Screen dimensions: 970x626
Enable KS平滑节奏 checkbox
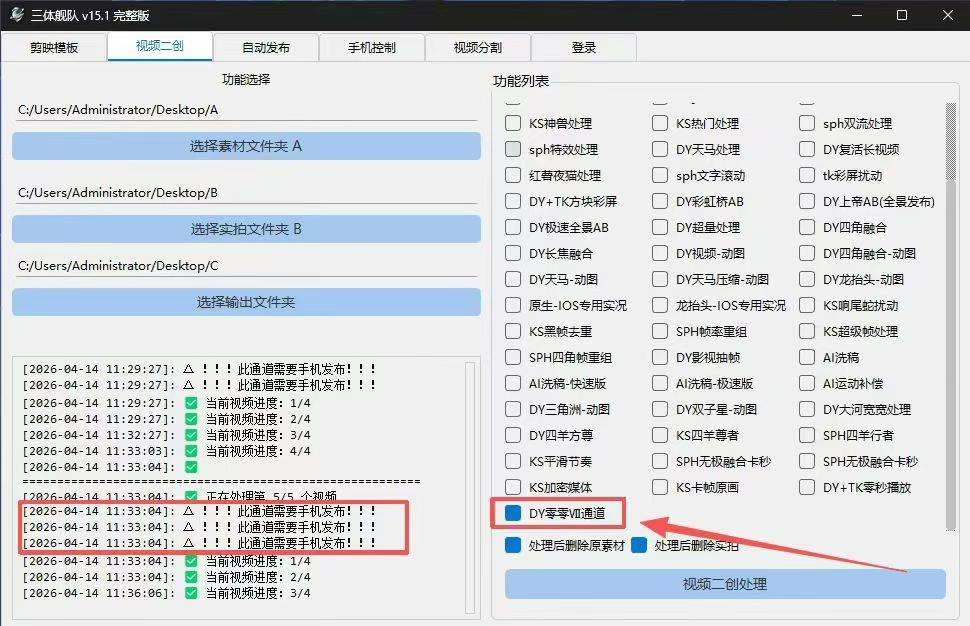513,461
